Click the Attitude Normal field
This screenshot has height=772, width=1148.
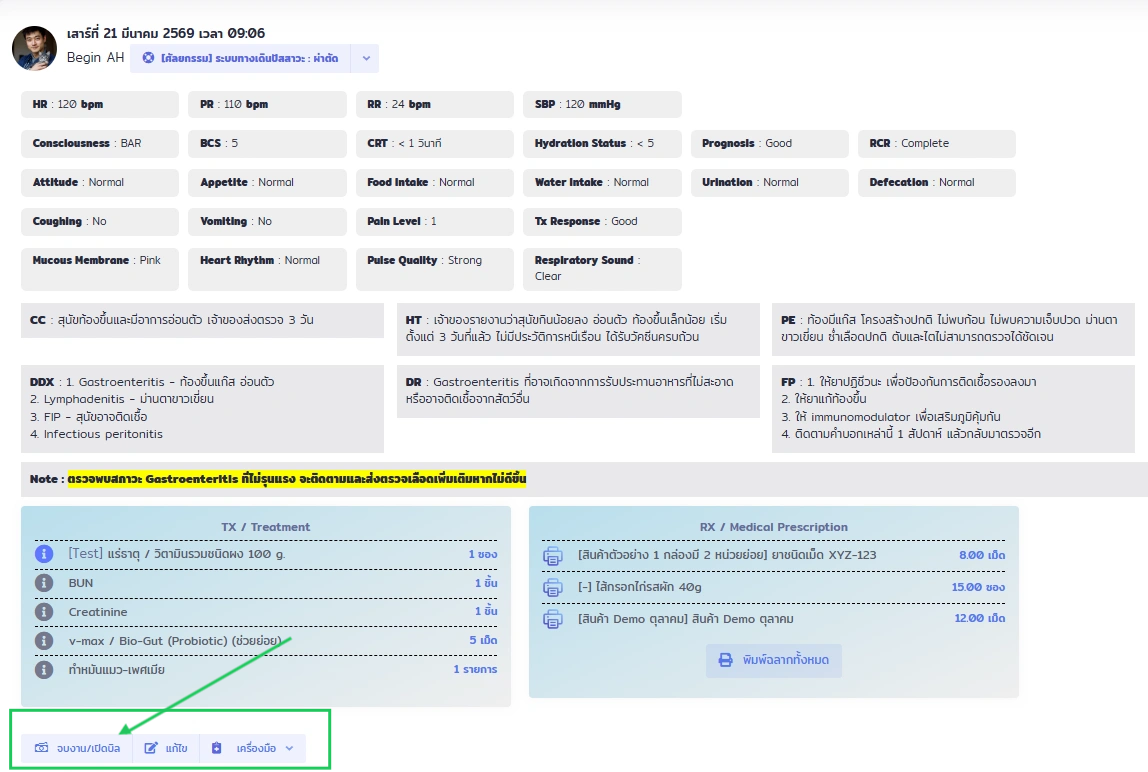point(100,182)
